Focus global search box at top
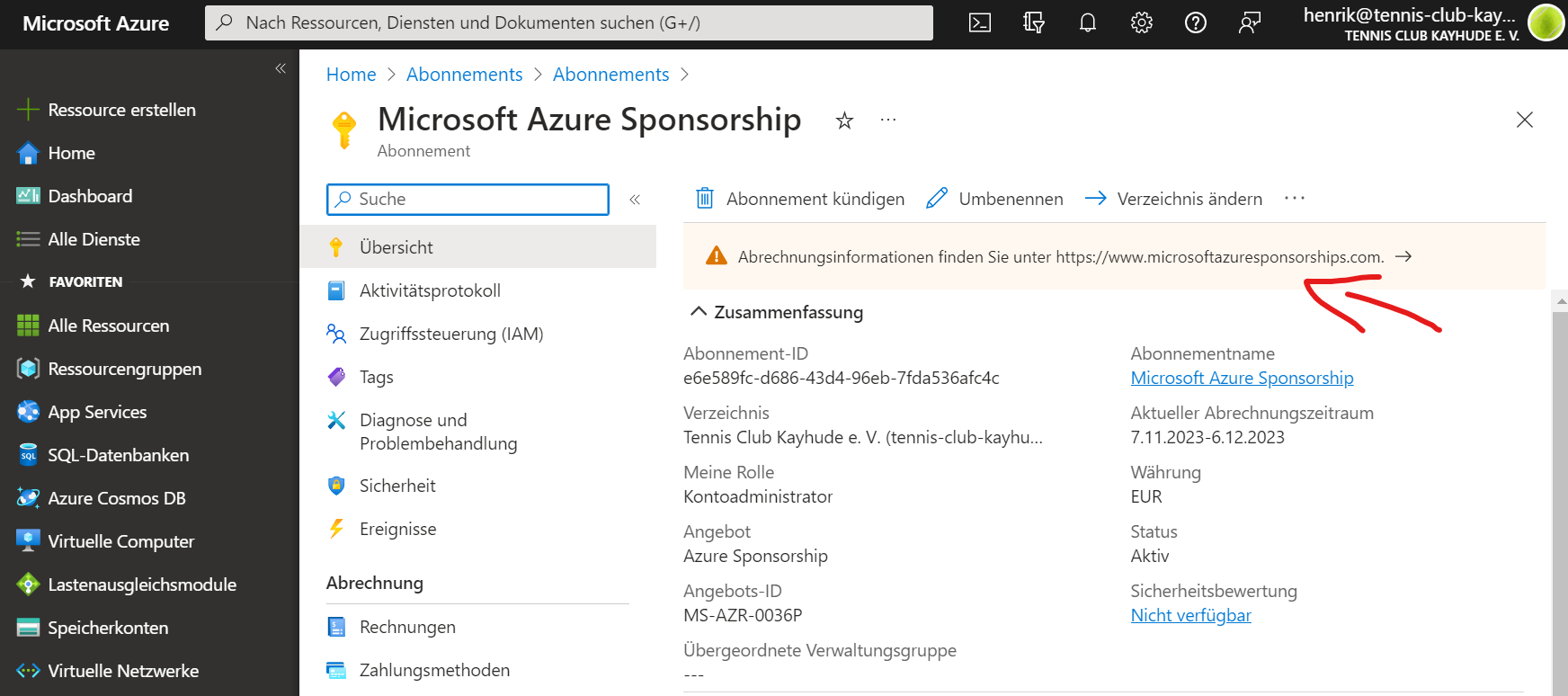The height and width of the screenshot is (696, 1568). (x=569, y=23)
